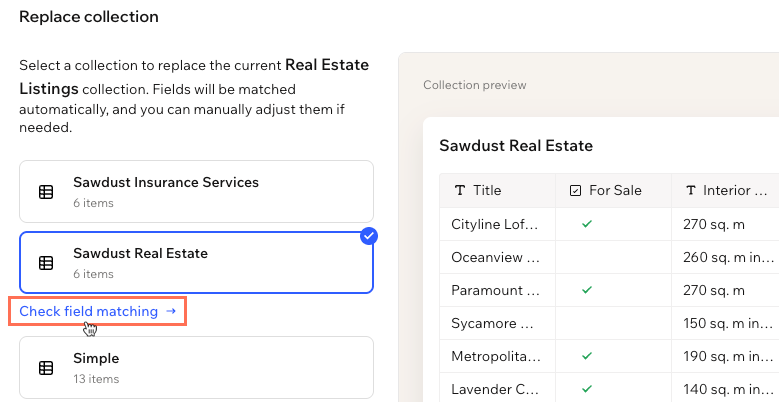Click the 150 sq. m in… cell
The image size is (779, 402).
pos(725,323)
